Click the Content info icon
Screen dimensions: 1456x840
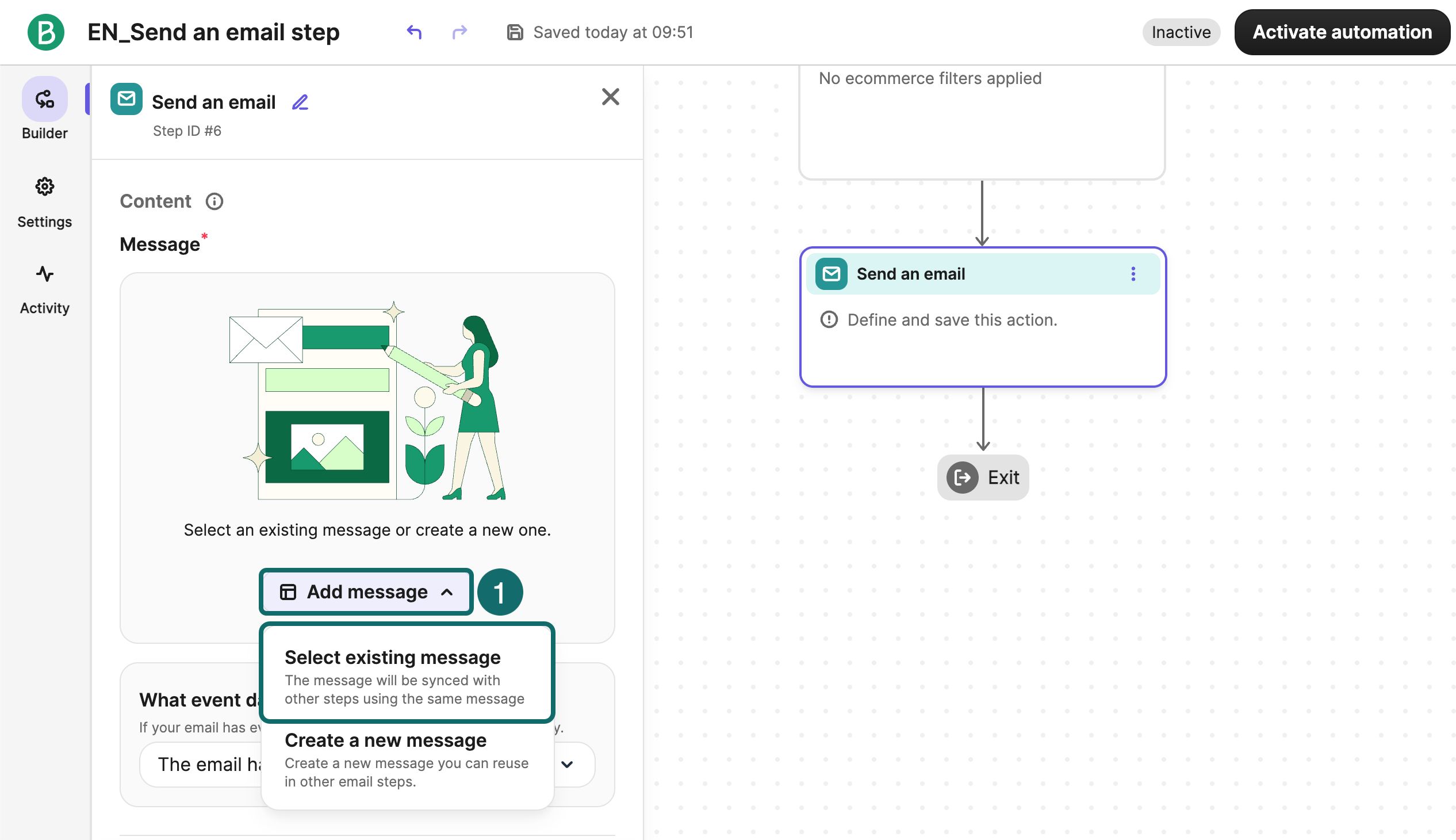[x=214, y=201]
